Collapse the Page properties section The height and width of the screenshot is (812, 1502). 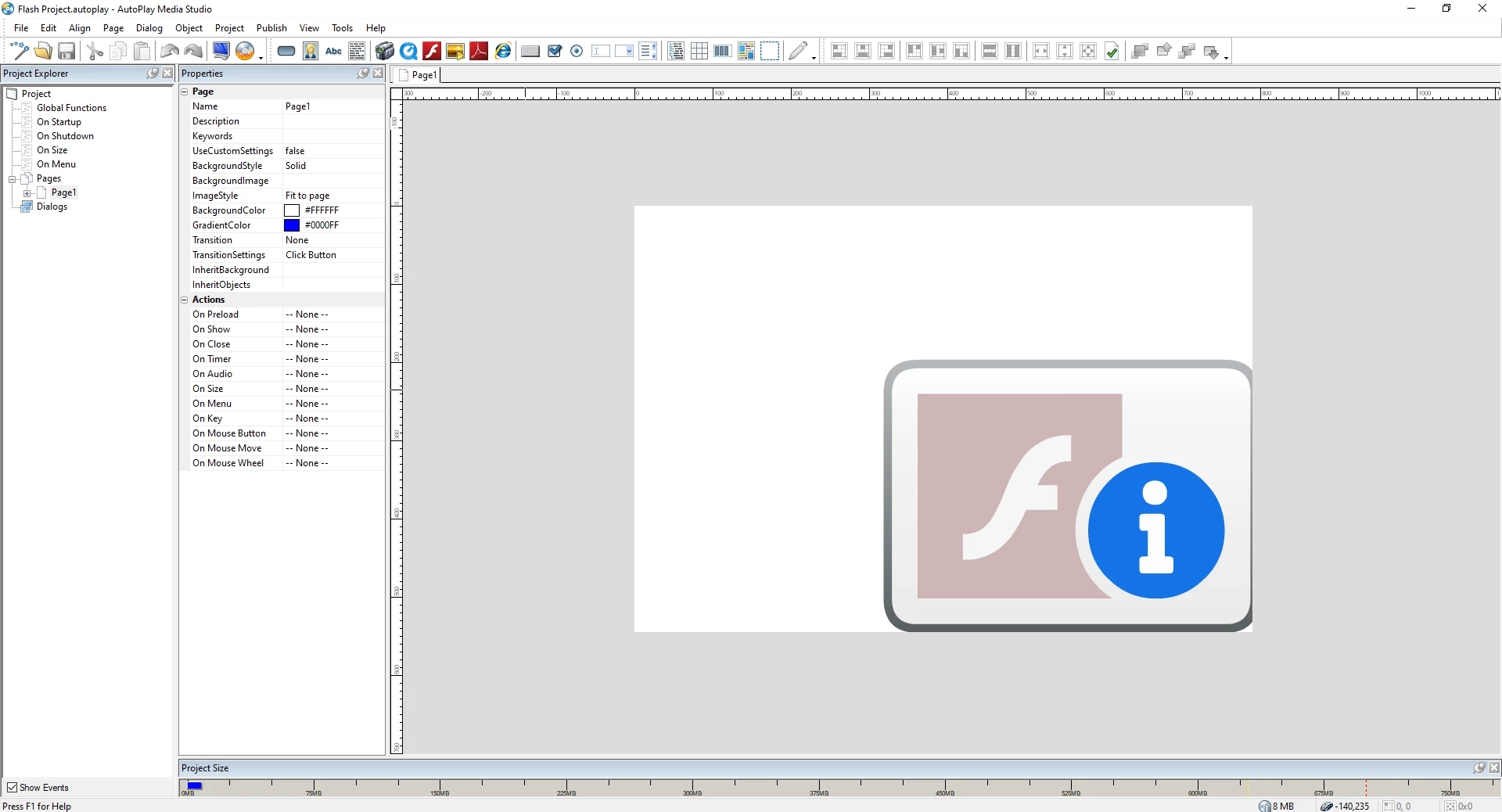coord(185,92)
